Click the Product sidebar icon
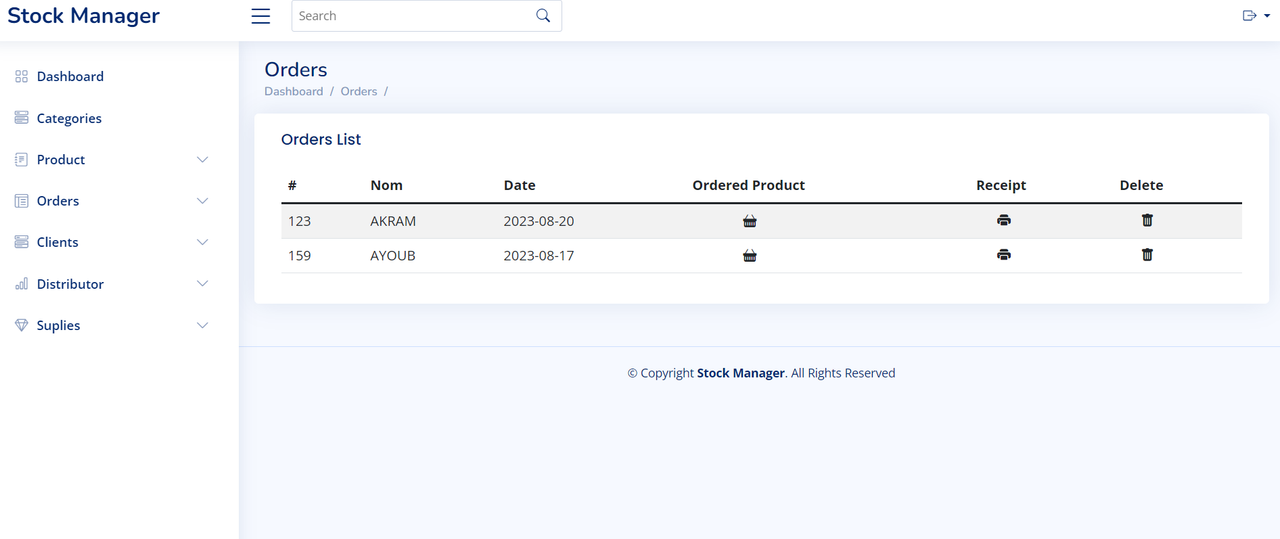The image size is (1280, 539). [x=21, y=160]
